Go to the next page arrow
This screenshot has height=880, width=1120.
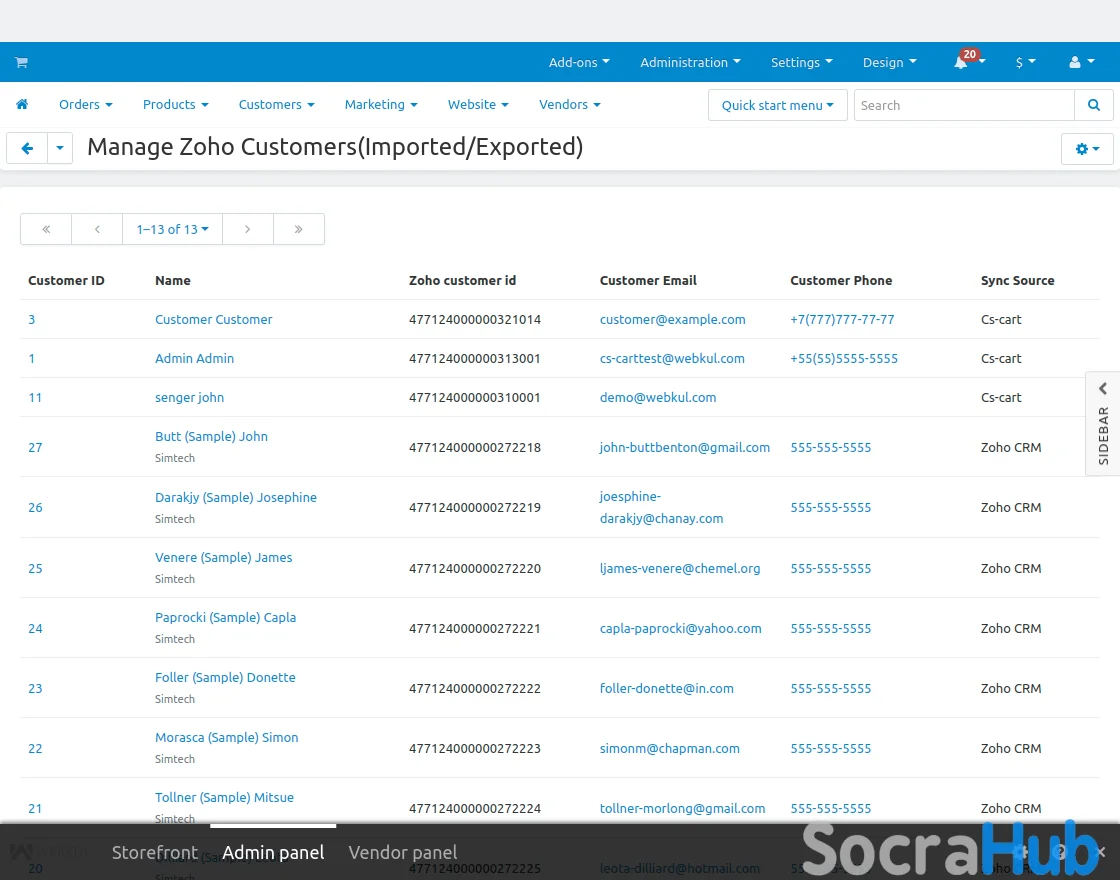pyautogui.click(x=248, y=229)
